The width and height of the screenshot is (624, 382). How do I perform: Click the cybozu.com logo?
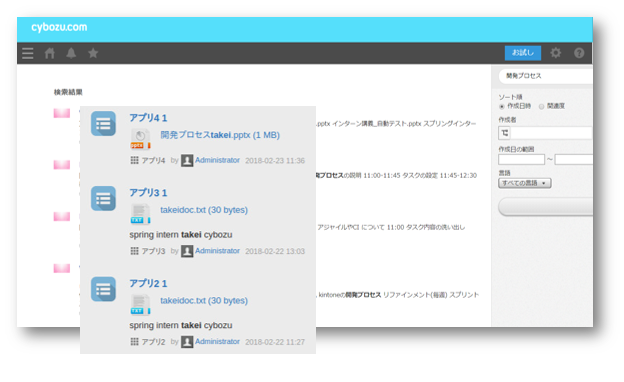pyautogui.click(x=59, y=27)
